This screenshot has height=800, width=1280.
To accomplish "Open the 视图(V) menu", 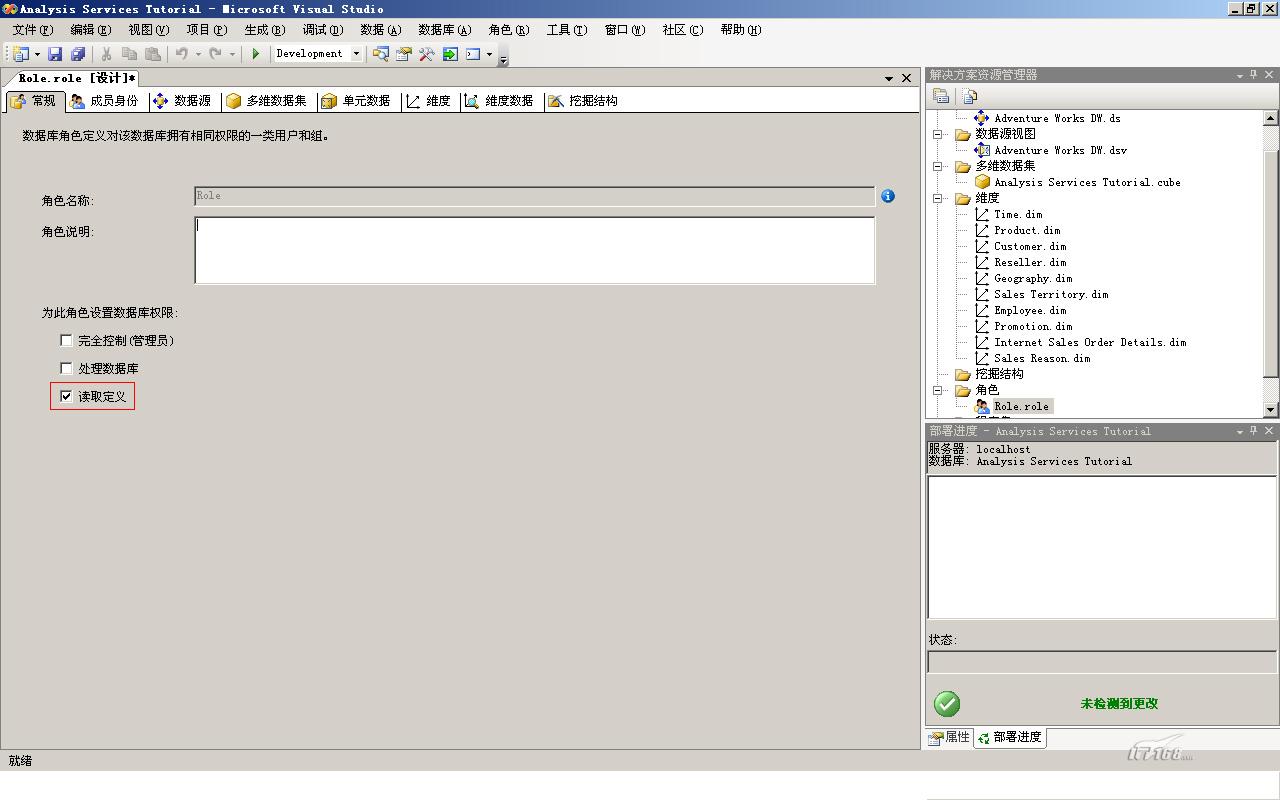I will (x=148, y=30).
